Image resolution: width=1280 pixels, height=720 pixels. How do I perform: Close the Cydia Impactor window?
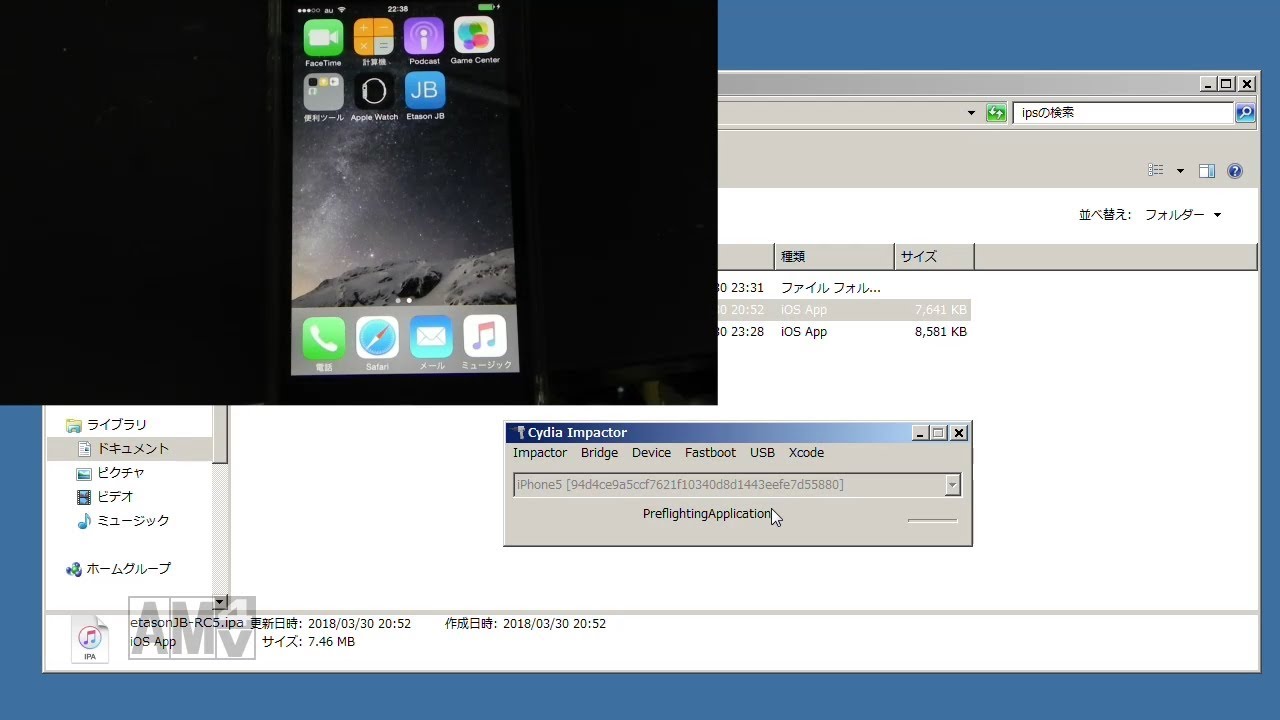(x=959, y=433)
